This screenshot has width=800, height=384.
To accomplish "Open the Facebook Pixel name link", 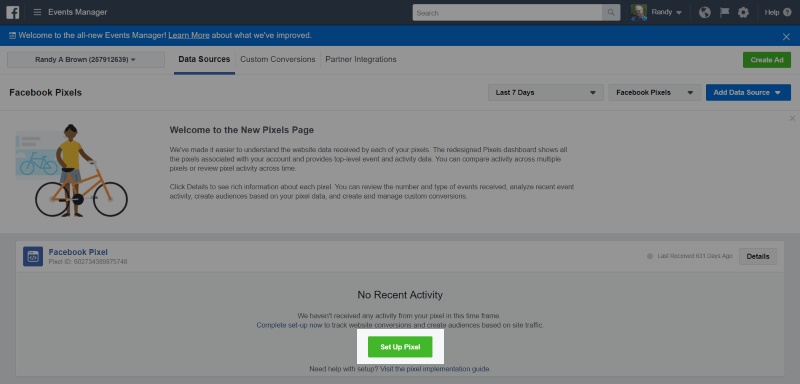I will tap(78, 252).
